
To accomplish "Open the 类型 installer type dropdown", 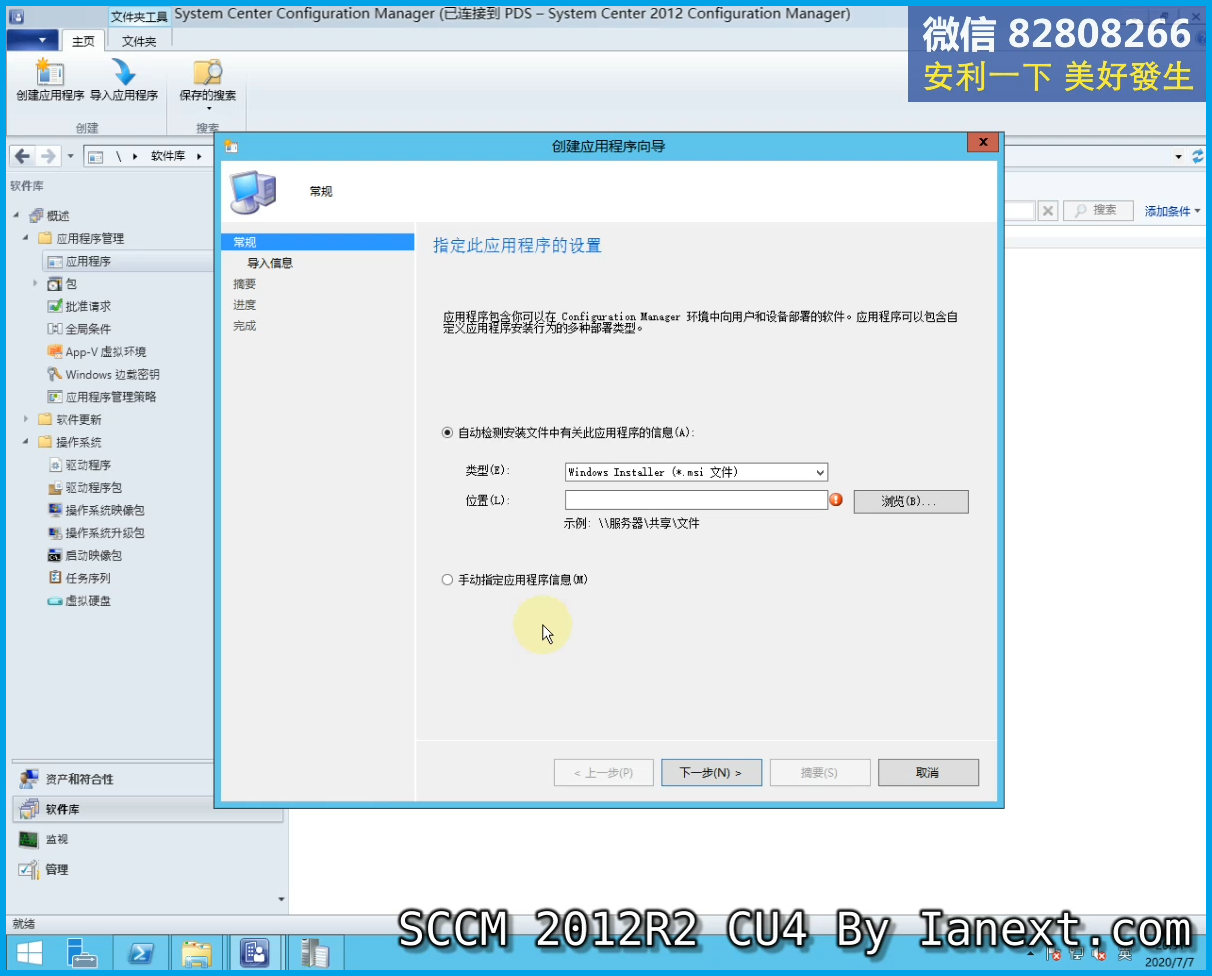I will click(696, 472).
